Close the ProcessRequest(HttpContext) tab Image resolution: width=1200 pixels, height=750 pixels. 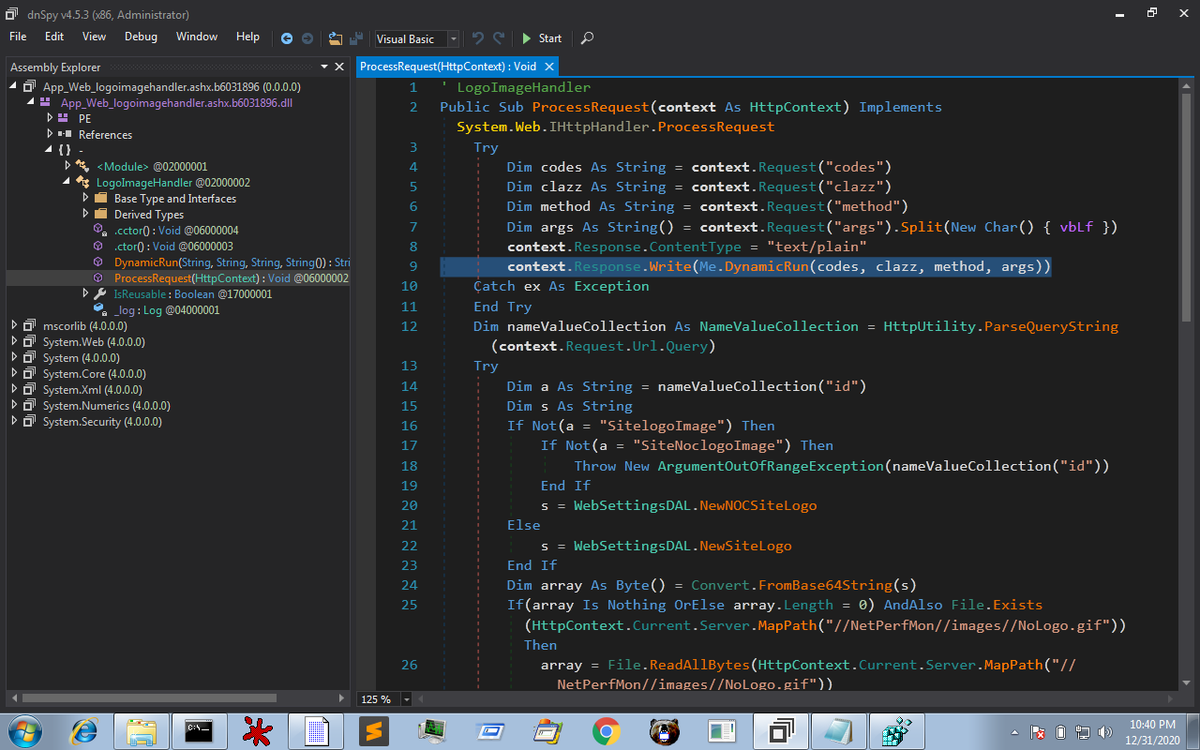pos(549,66)
